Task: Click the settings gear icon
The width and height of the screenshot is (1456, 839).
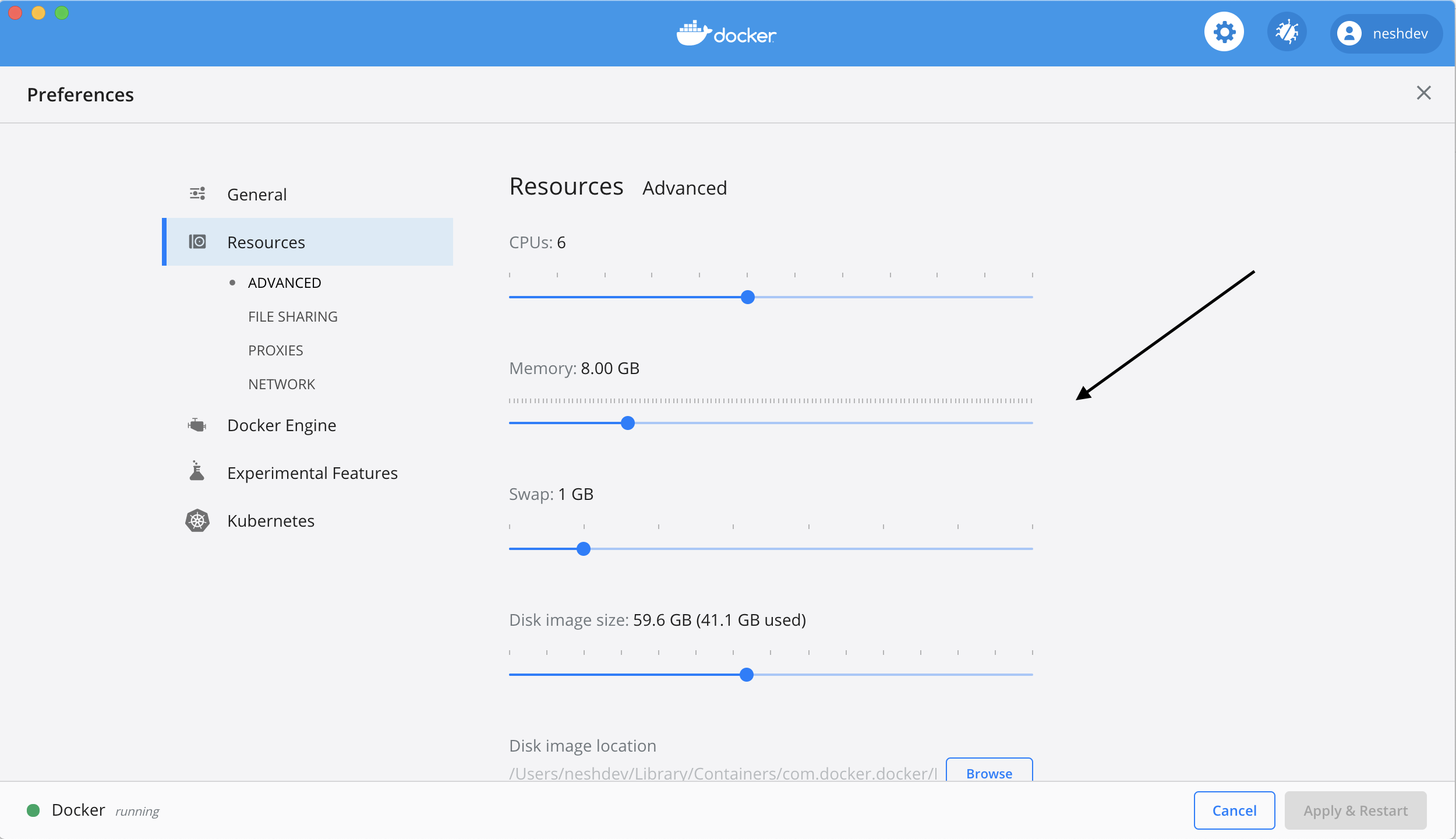Action: coord(1224,33)
